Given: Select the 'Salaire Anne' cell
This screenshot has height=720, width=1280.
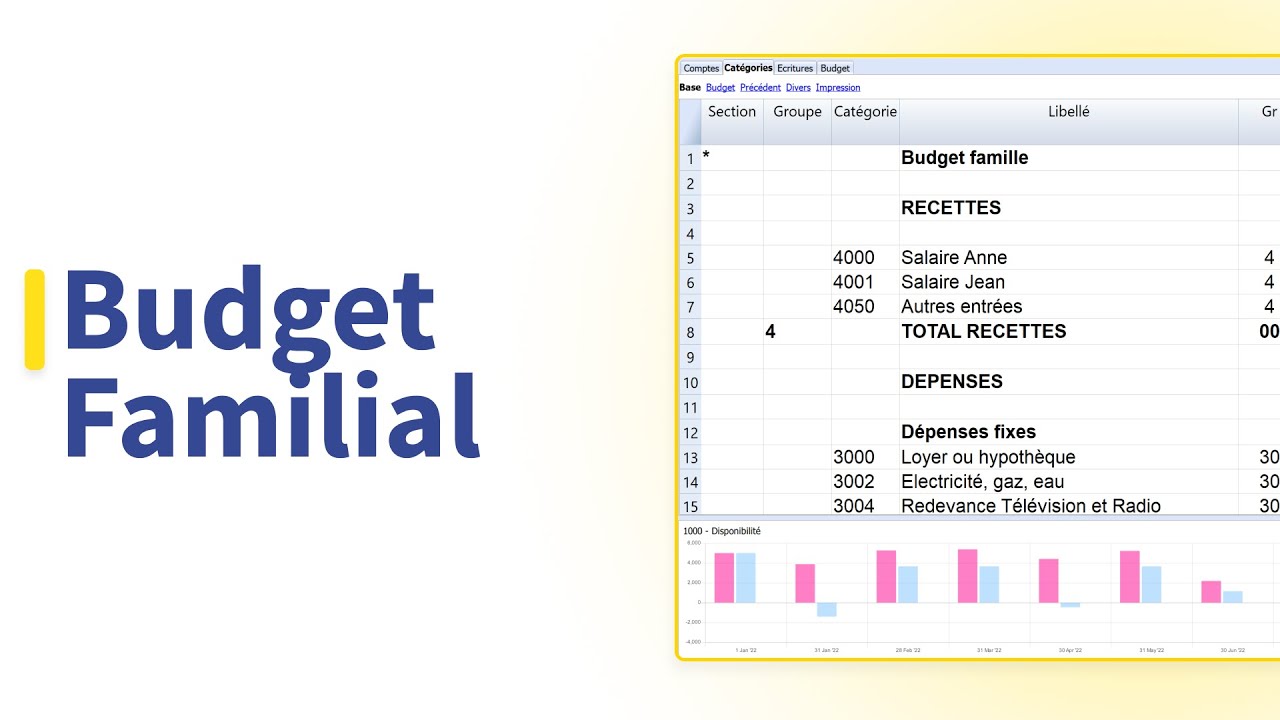Looking at the screenshot, I should (1069, 258).
